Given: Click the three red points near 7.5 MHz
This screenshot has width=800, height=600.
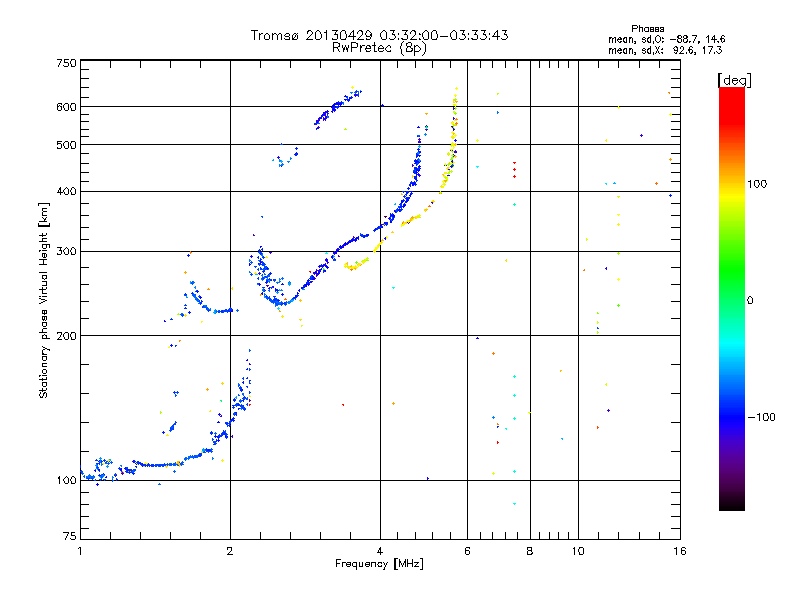Looking at the screenshot, I should coord(514,169).
